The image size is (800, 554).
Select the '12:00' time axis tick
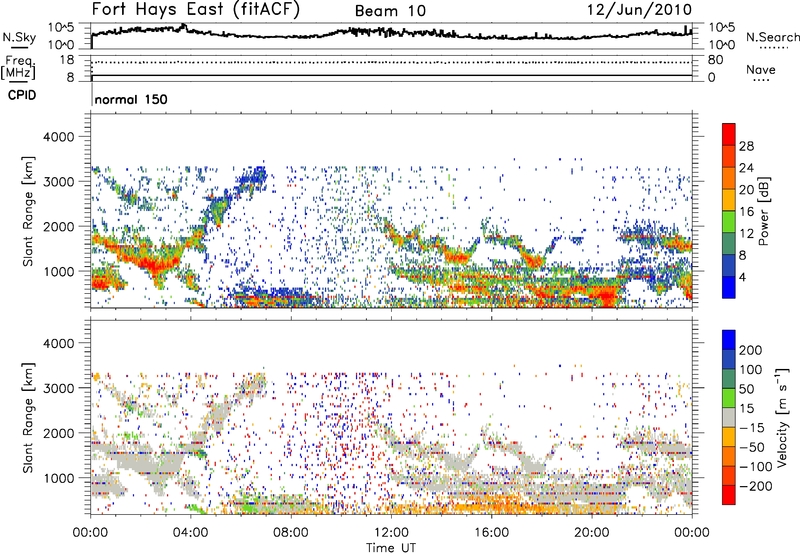(x=391, y=533)
